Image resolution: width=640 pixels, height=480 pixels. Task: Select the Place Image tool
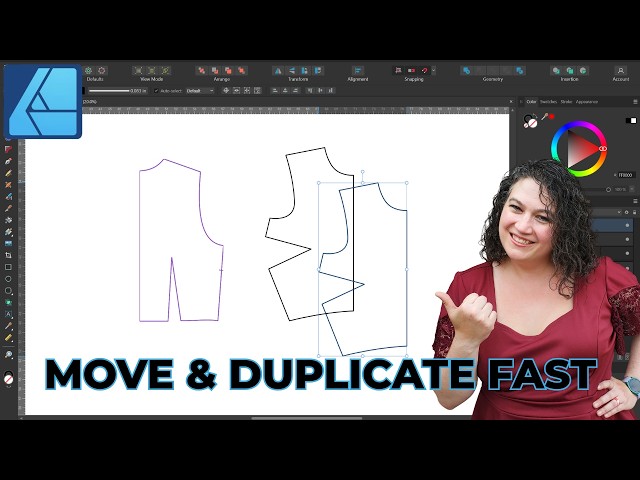[8, 244]
